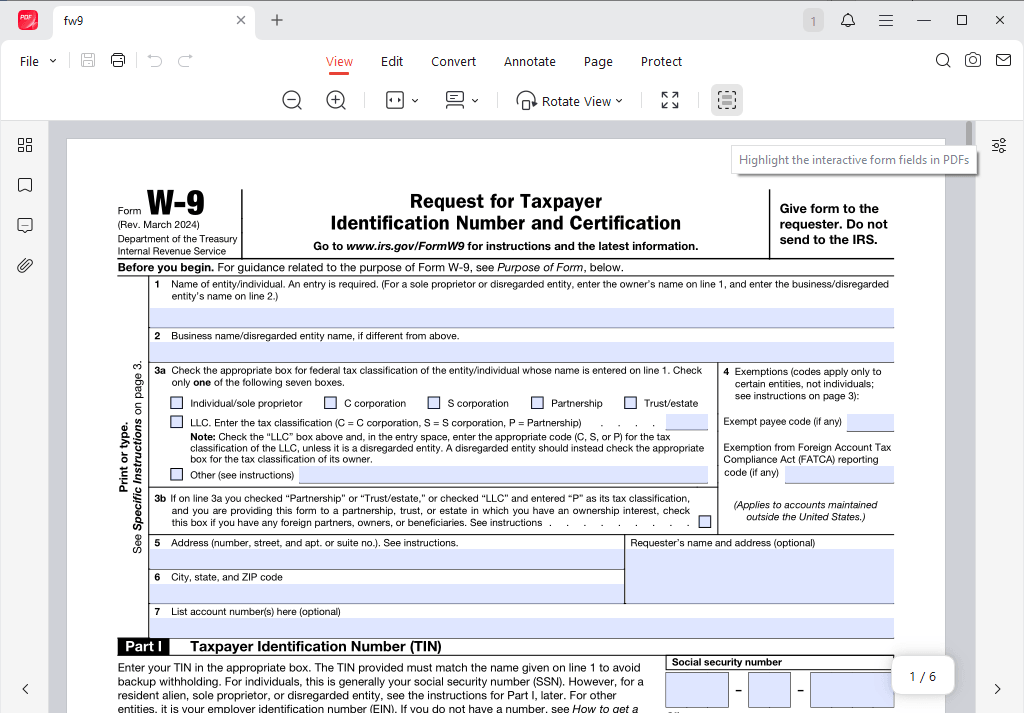This screenshot has width=1024, height=713.
Task: Open the Rotate View dropdown
Action: (569, 101)
